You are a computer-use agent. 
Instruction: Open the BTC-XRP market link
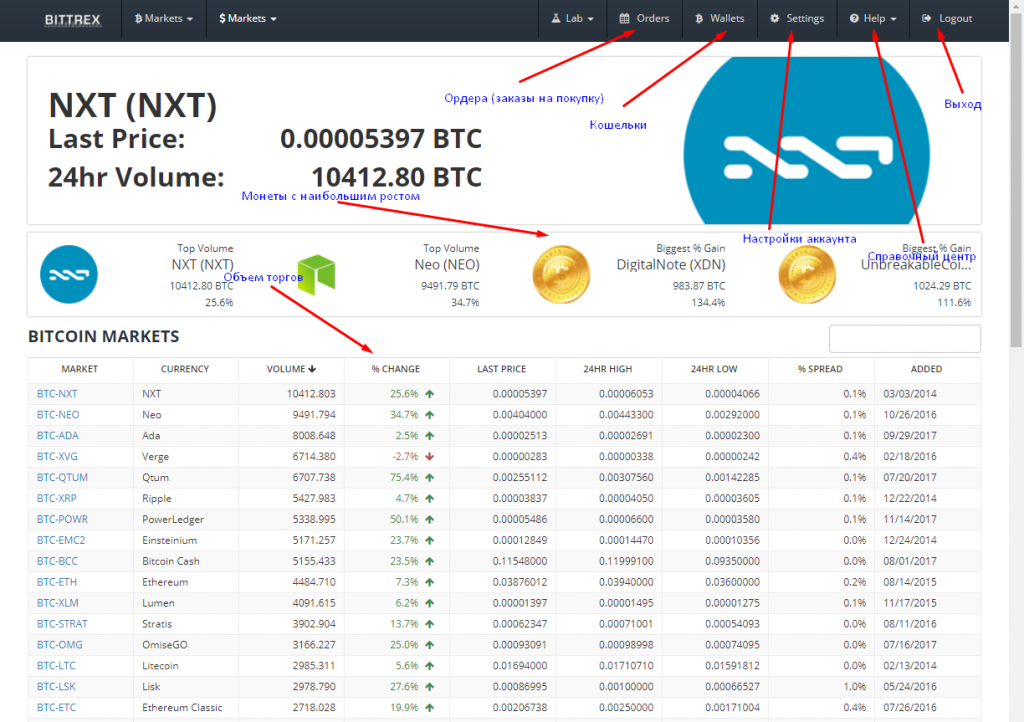tap(56, 498)
